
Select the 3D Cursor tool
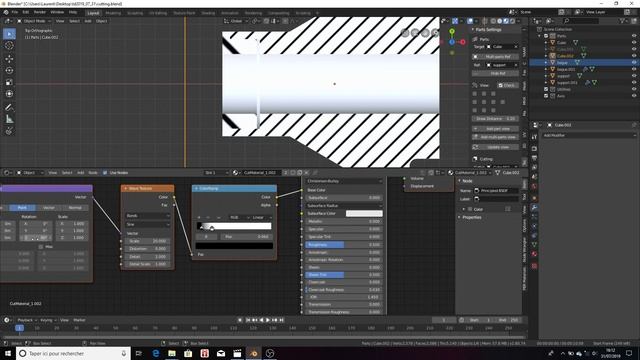(x=9, y=46)
